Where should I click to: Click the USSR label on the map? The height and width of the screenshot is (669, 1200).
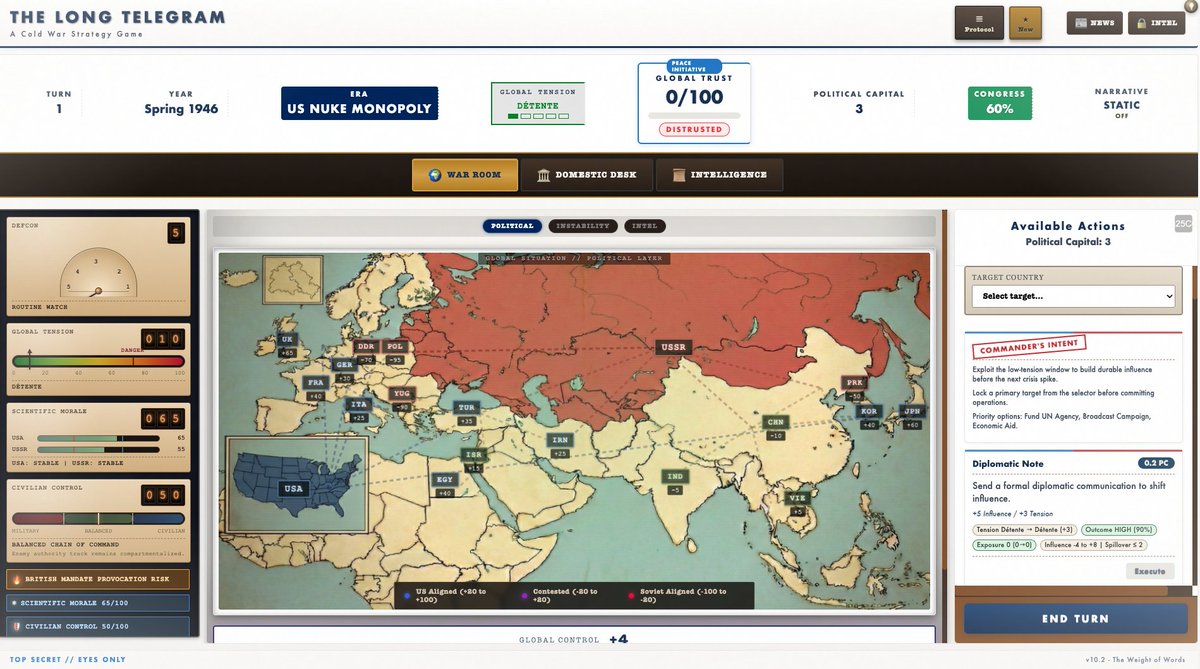674,348
